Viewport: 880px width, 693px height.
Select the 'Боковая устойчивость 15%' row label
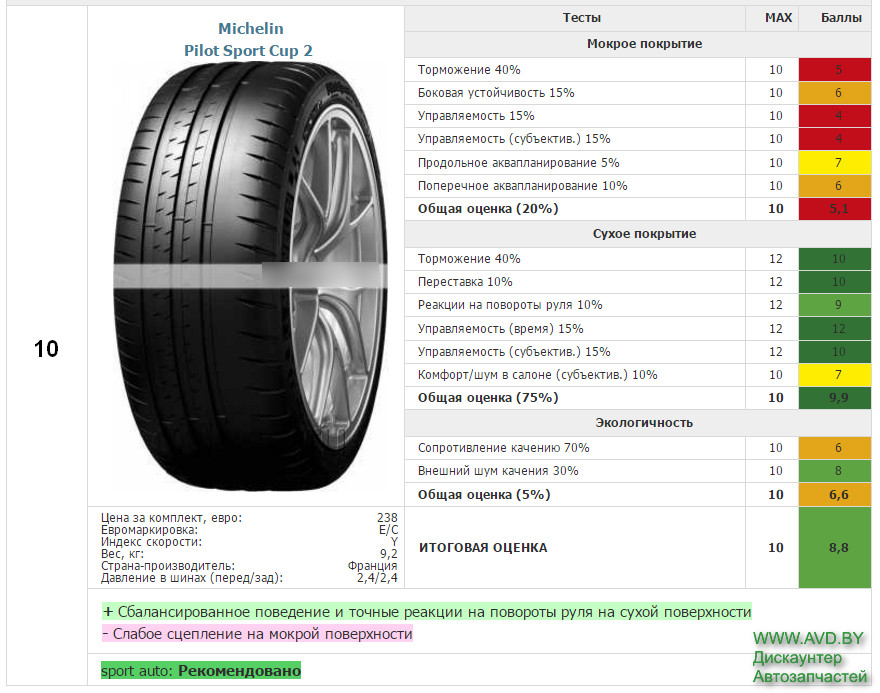point(496,93)
